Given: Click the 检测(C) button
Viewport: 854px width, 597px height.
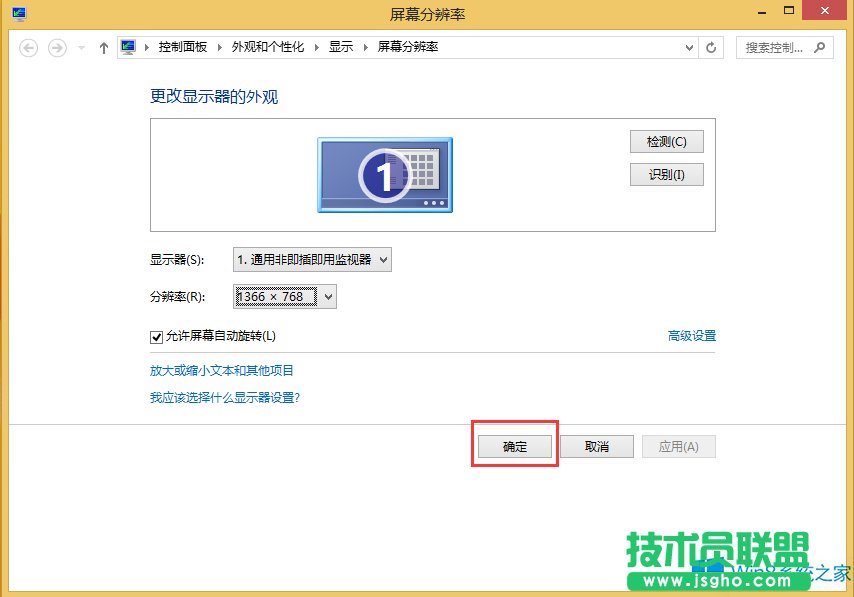Looking at the screenshot, I should 666,141.
